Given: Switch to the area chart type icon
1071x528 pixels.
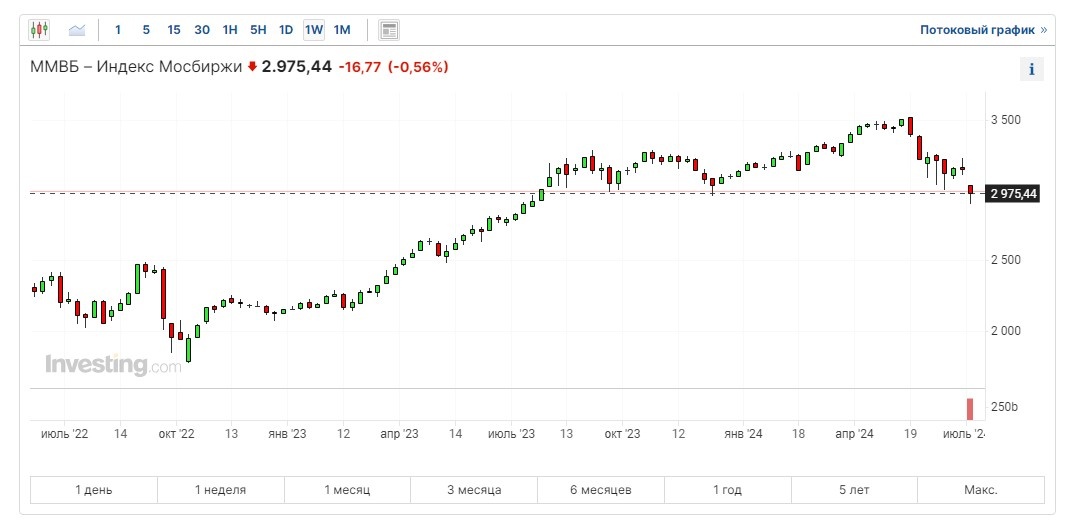Looking at the screenshot, I should (x=76, y=29).
